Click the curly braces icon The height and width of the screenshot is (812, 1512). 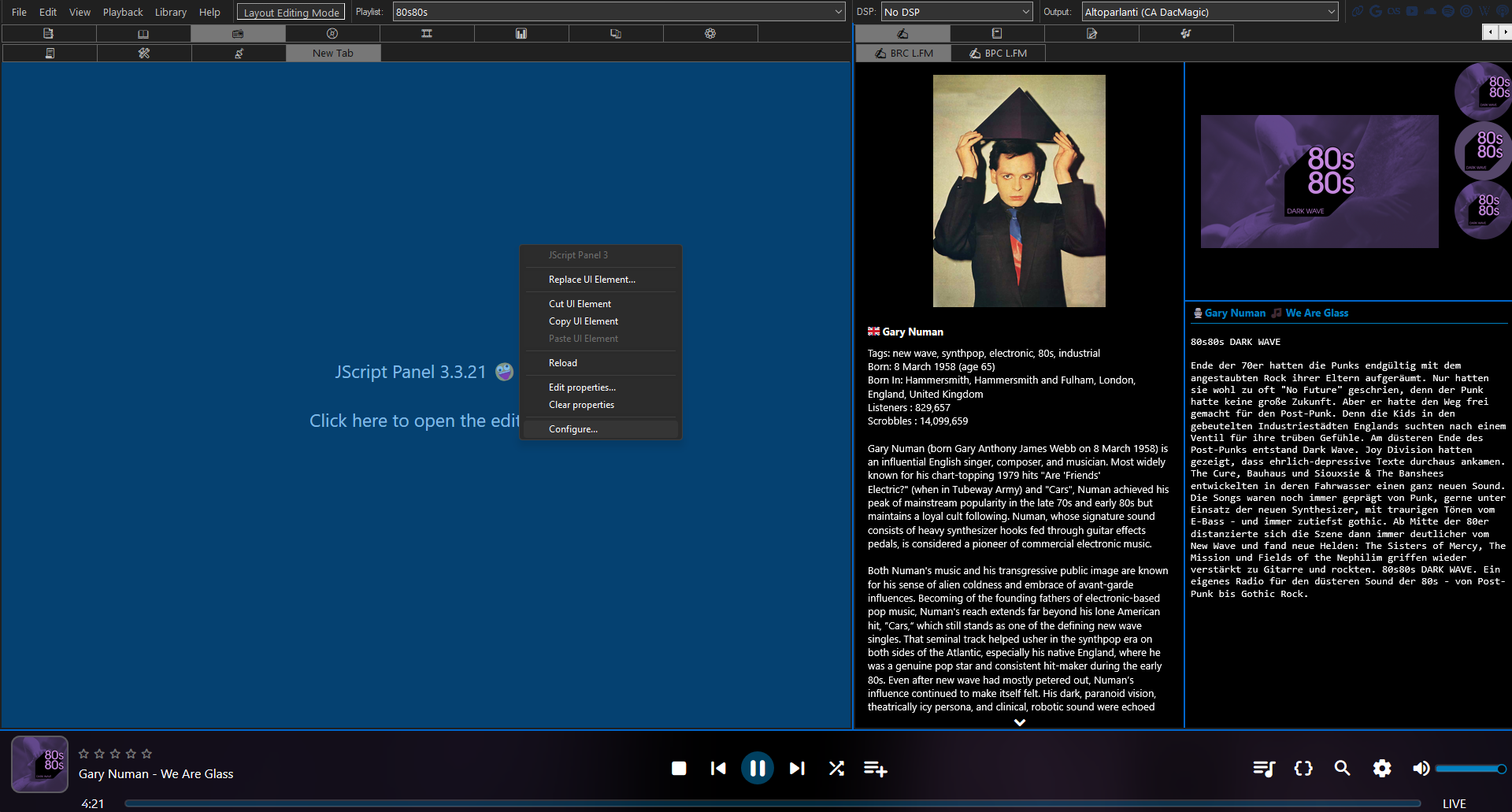(x=1303, y=768)
